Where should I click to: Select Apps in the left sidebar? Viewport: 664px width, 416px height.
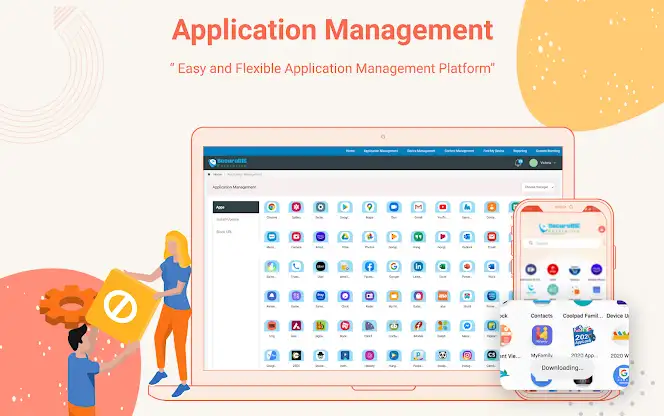[x=236, y=207]
